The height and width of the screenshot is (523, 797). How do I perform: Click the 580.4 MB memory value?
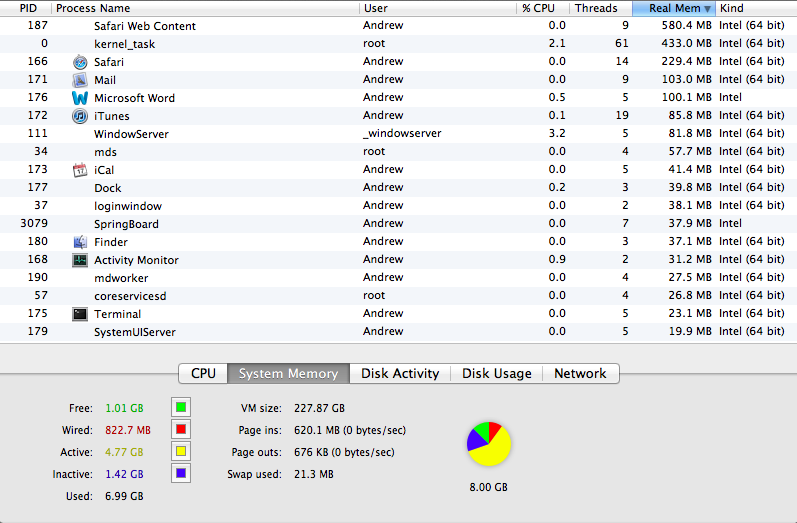pos(686,25)
